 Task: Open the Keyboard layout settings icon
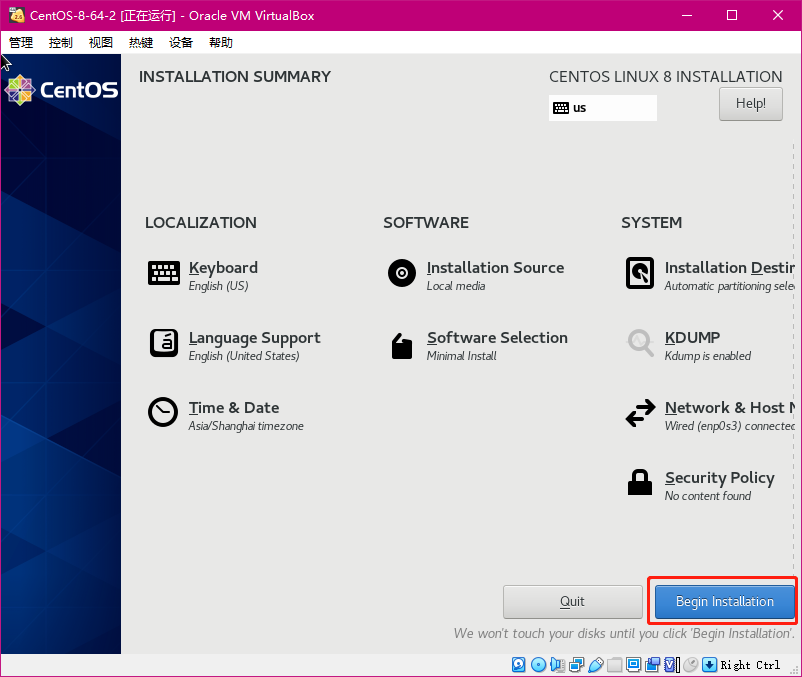point(164,273)
